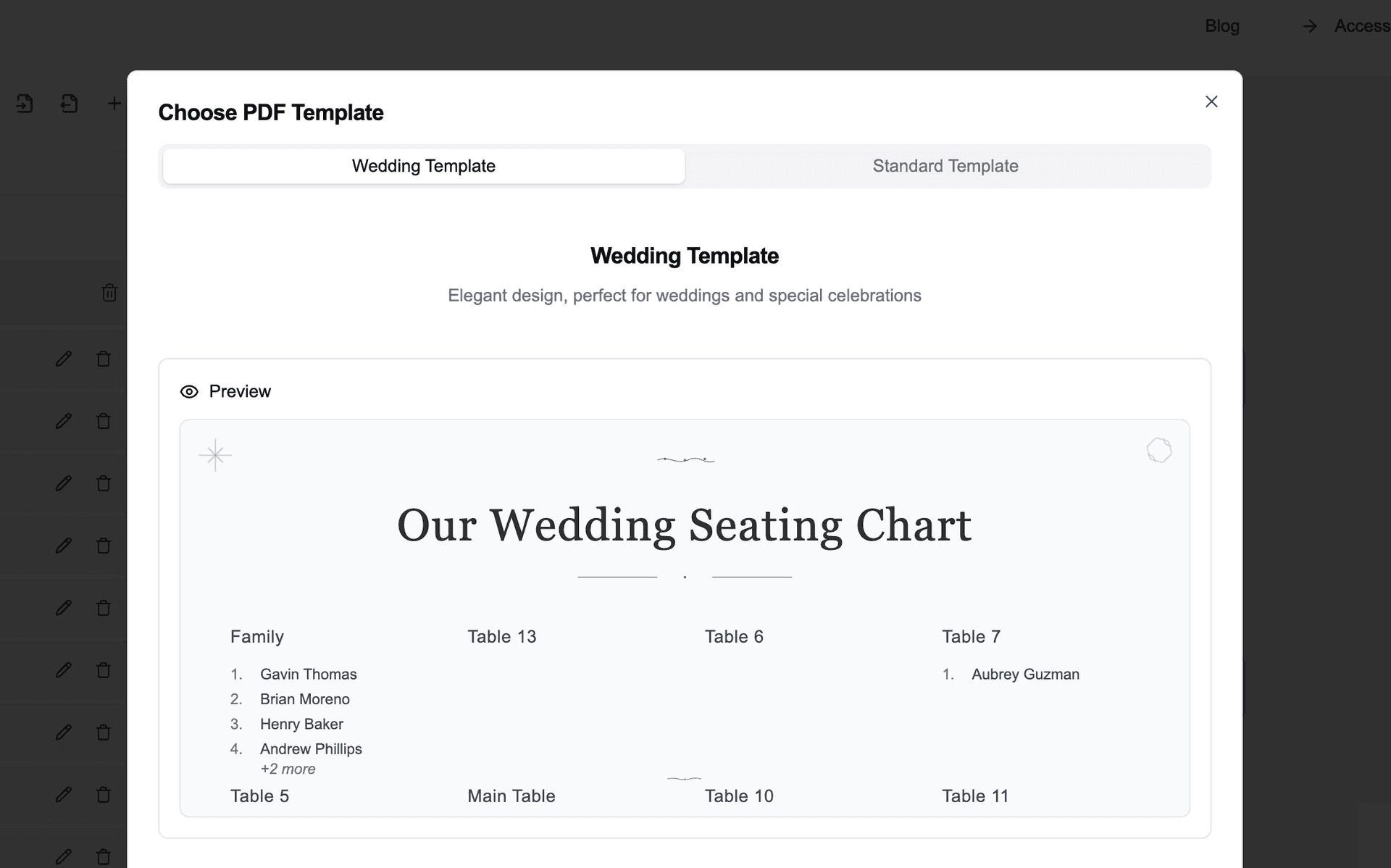Select guest Gavin Thomas in the preview
The width and height of the screenshot is (1391, 868).
(309, 674)
